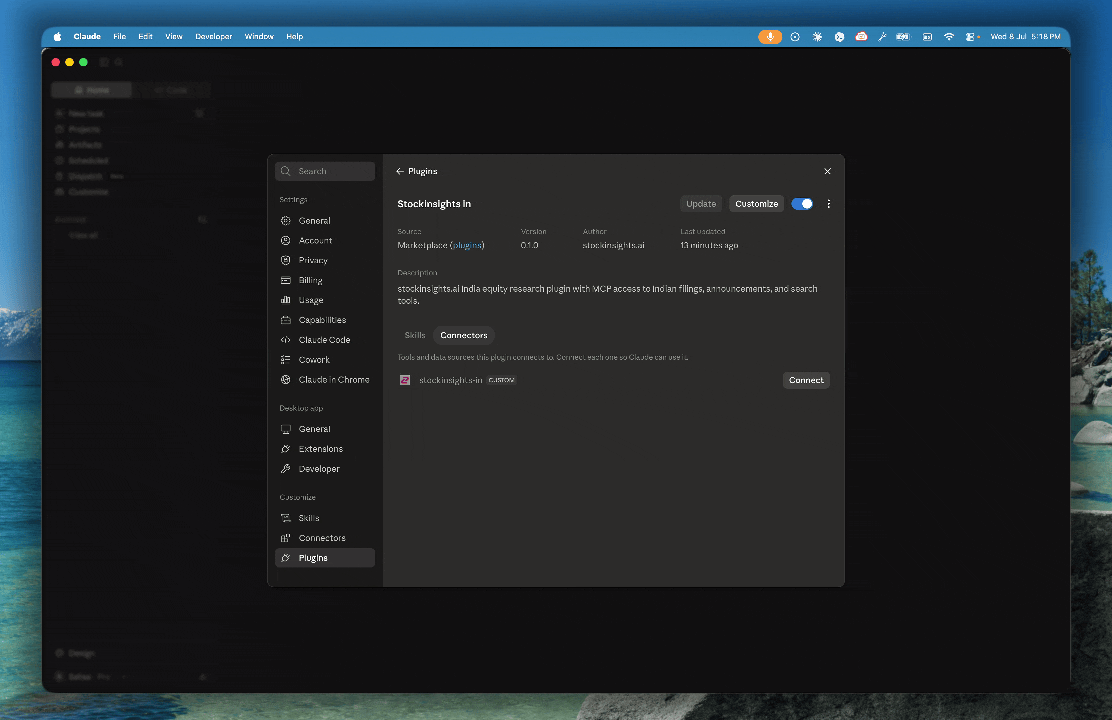Open the Apple menu
Viewport: 1112px width, 720px height.
(57, 37)
